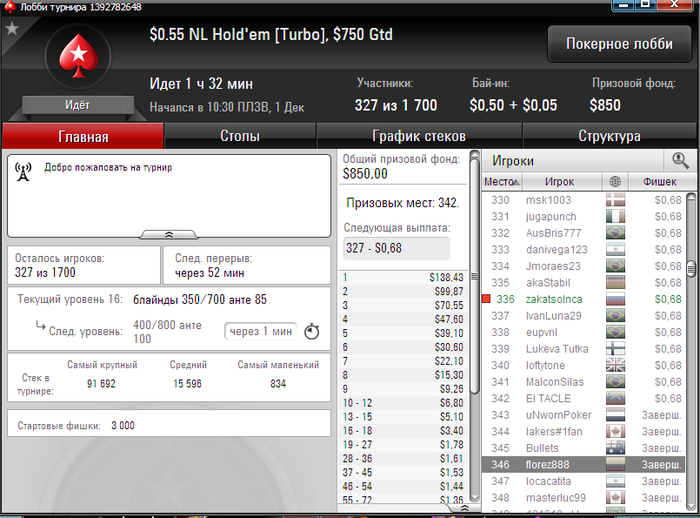This screenshot has height=518, width=700.
Task: Click the players list scrollbar thumb
Action: [692, 269]
